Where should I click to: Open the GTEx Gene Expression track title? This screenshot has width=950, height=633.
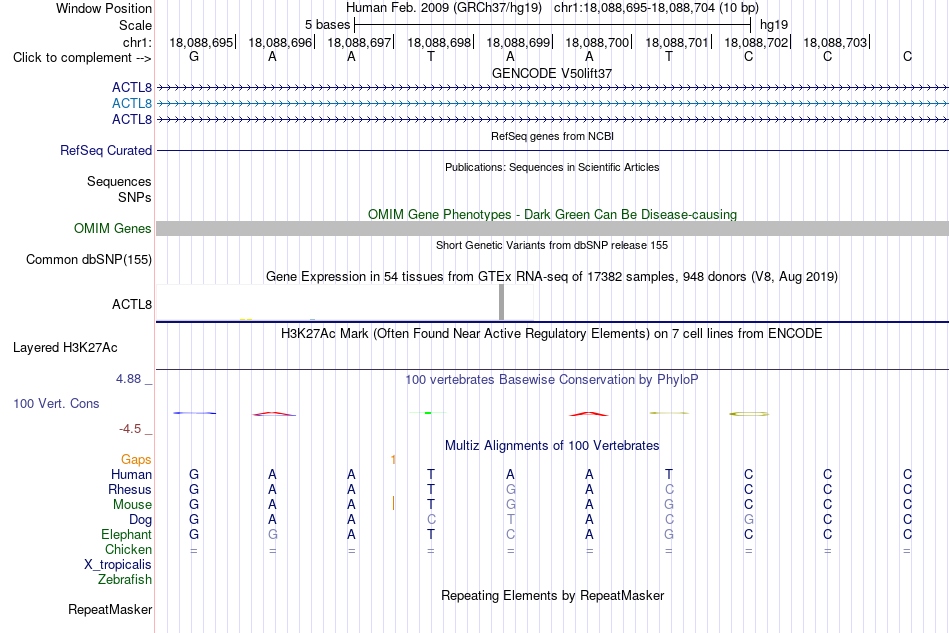[552, 277]
